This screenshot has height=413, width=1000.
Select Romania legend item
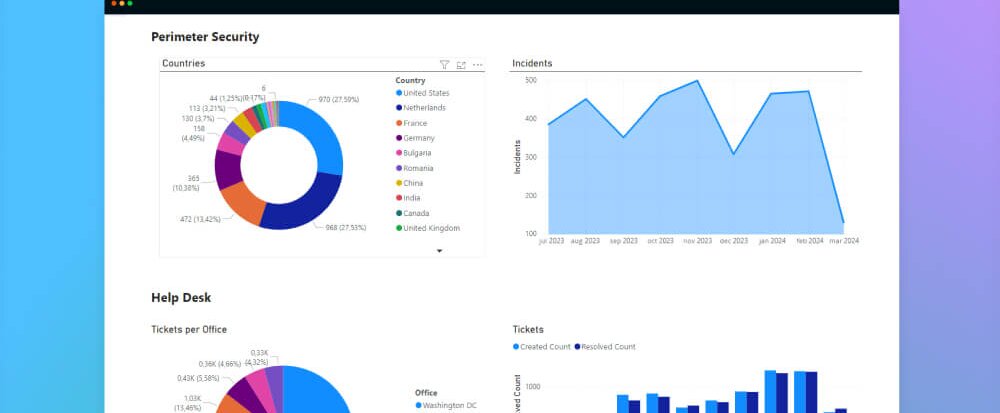pyautogui.click(x=420, y=168)
